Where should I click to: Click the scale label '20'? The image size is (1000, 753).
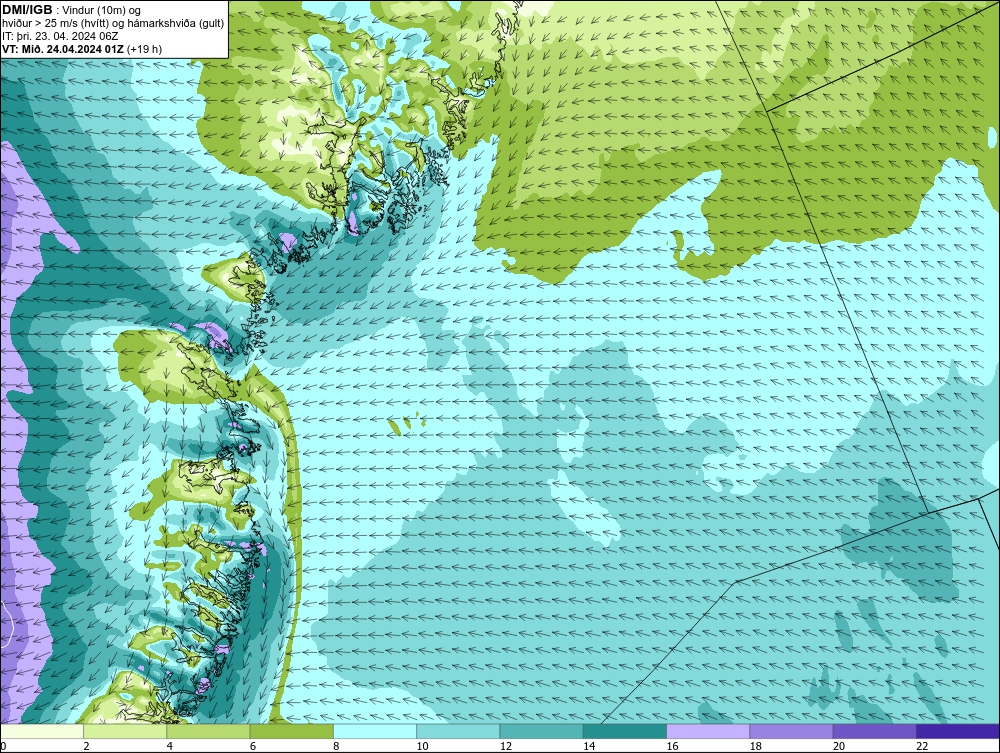click(x=839, y=746)
